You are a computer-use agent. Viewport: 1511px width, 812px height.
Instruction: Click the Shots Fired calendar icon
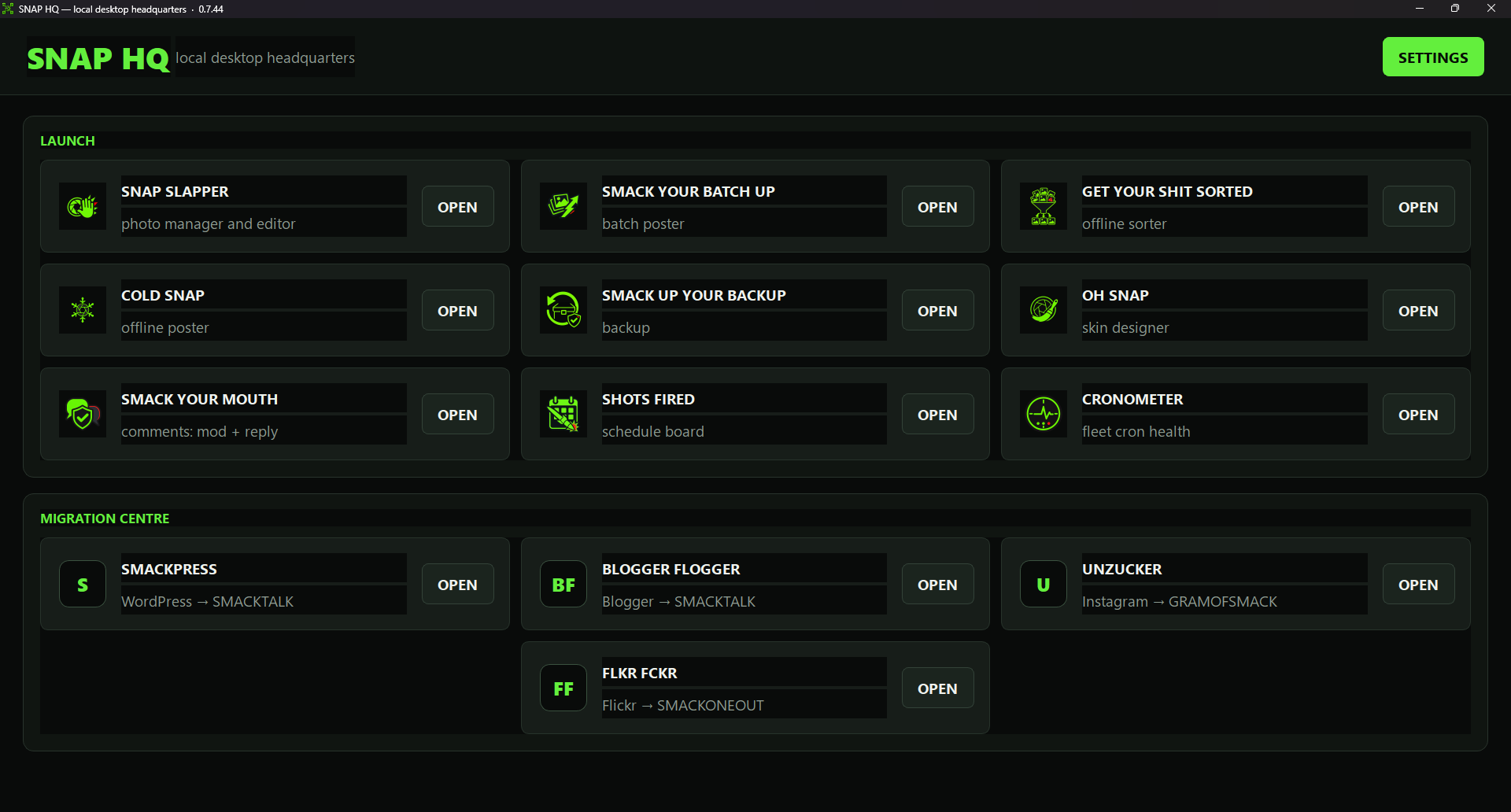click(x=563, y=414)
